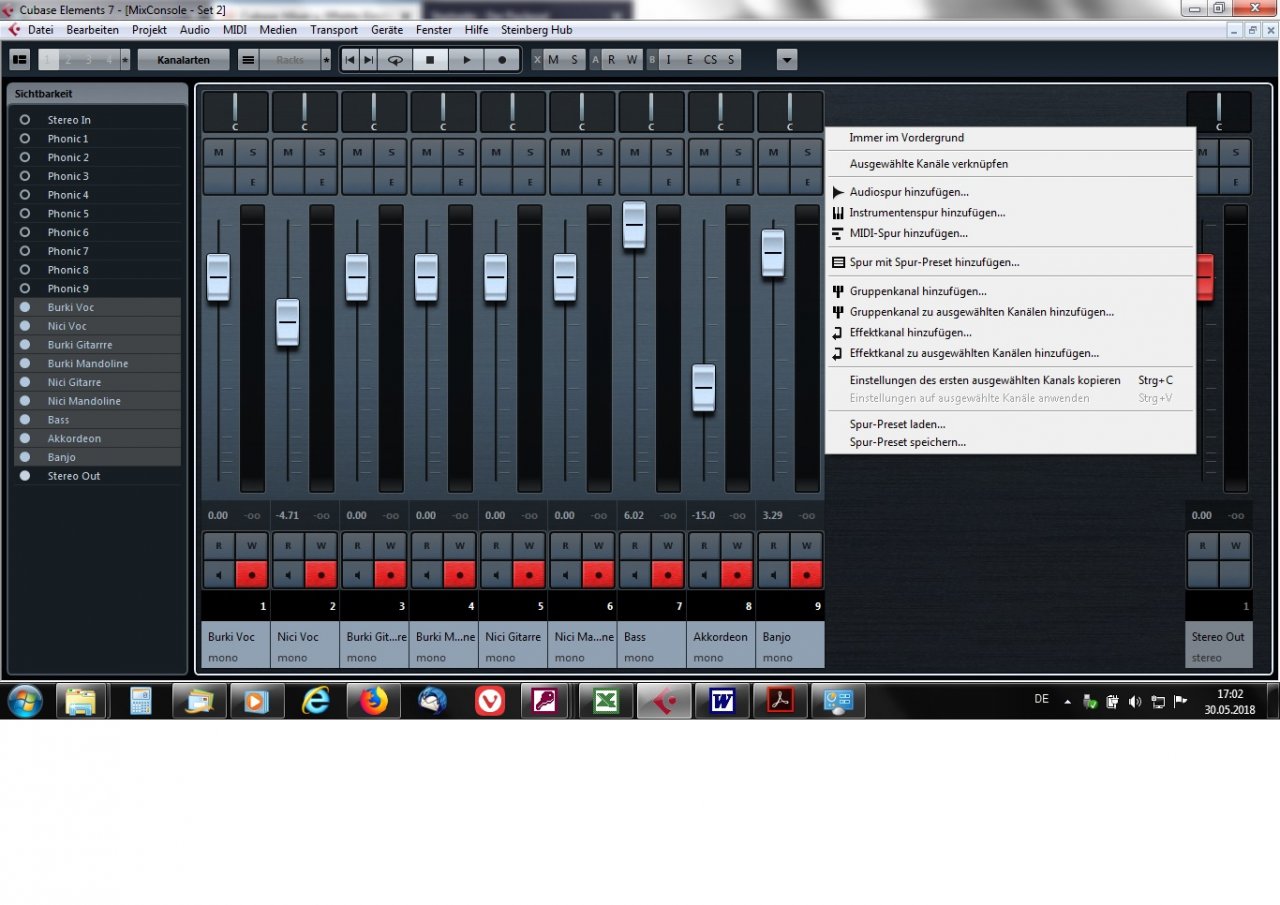The image size is (1280, 905).
Task: Enable monitor icon on Akkordeon channel
Action: (x=704, y=574)
